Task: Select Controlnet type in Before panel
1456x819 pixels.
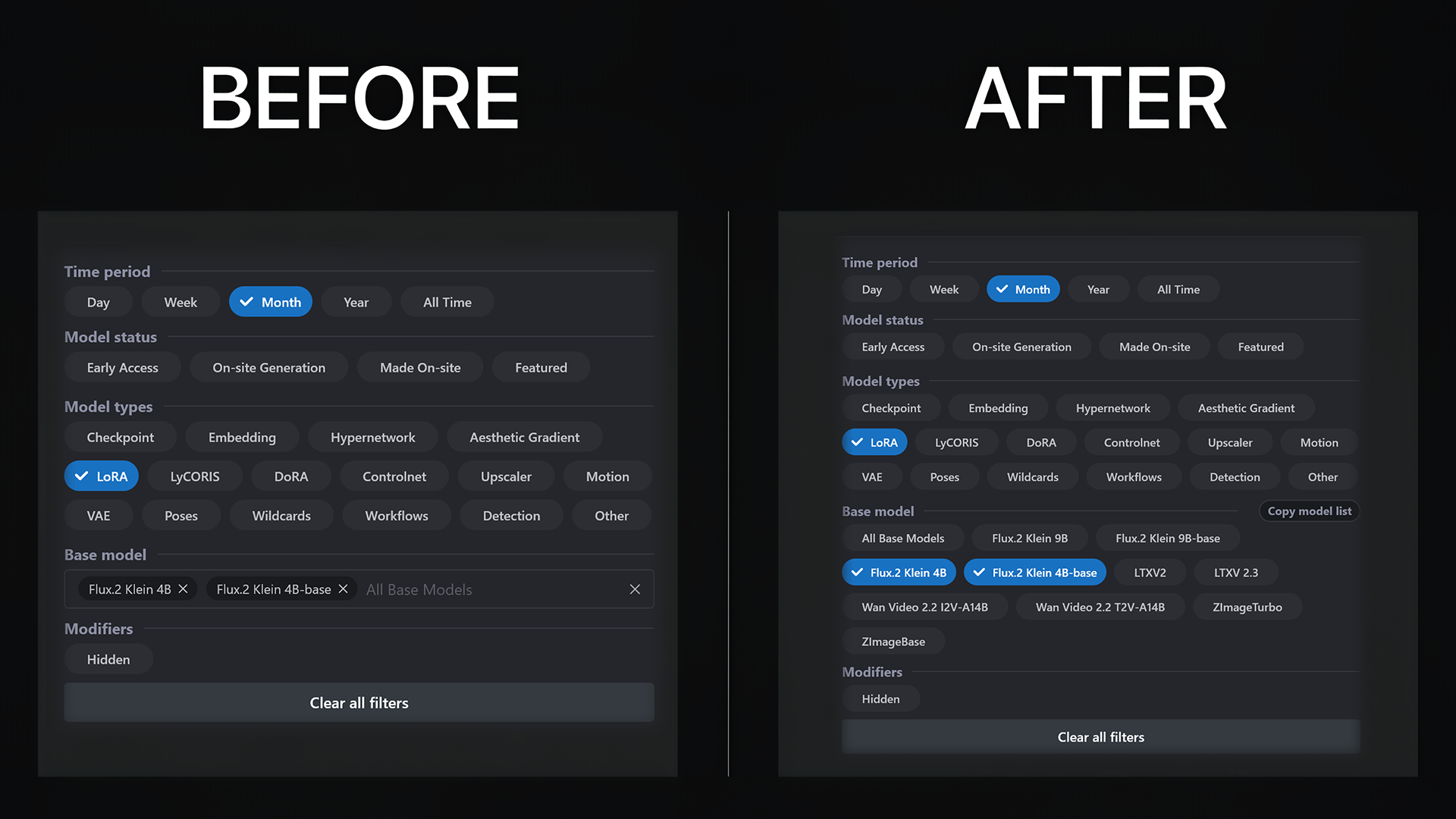Action: (394, 476)
